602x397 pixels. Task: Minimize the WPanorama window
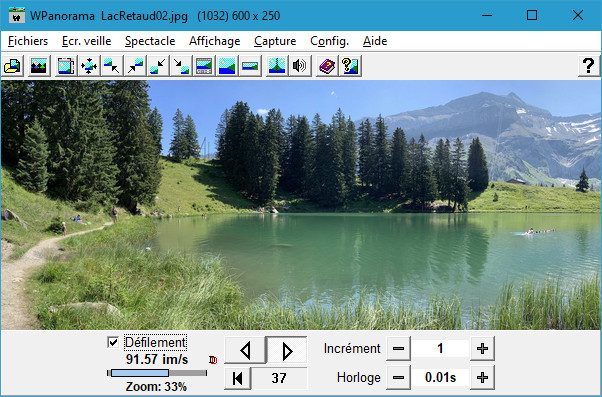[487, 15]
